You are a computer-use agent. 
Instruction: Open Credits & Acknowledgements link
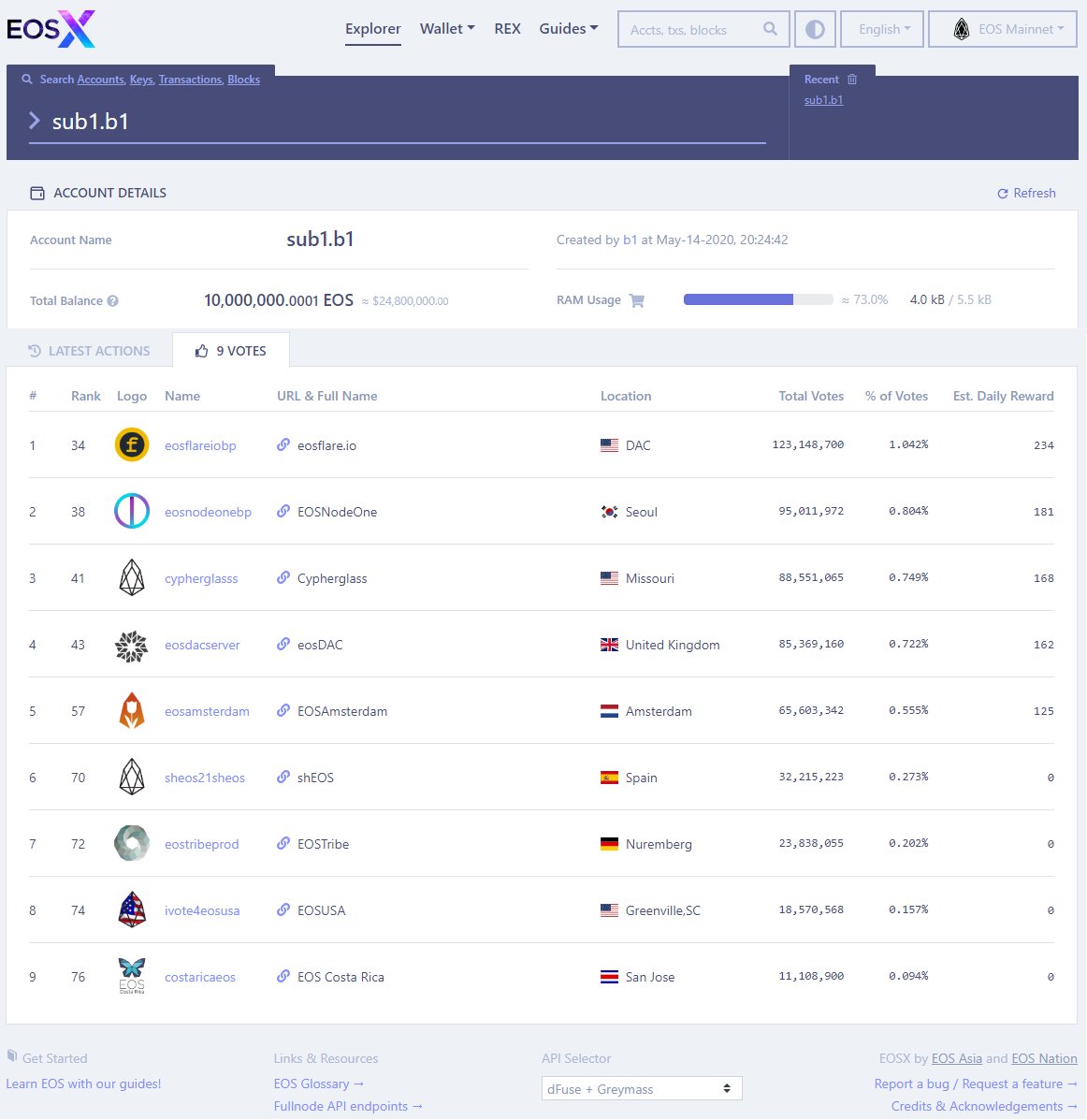(984, 1106)
